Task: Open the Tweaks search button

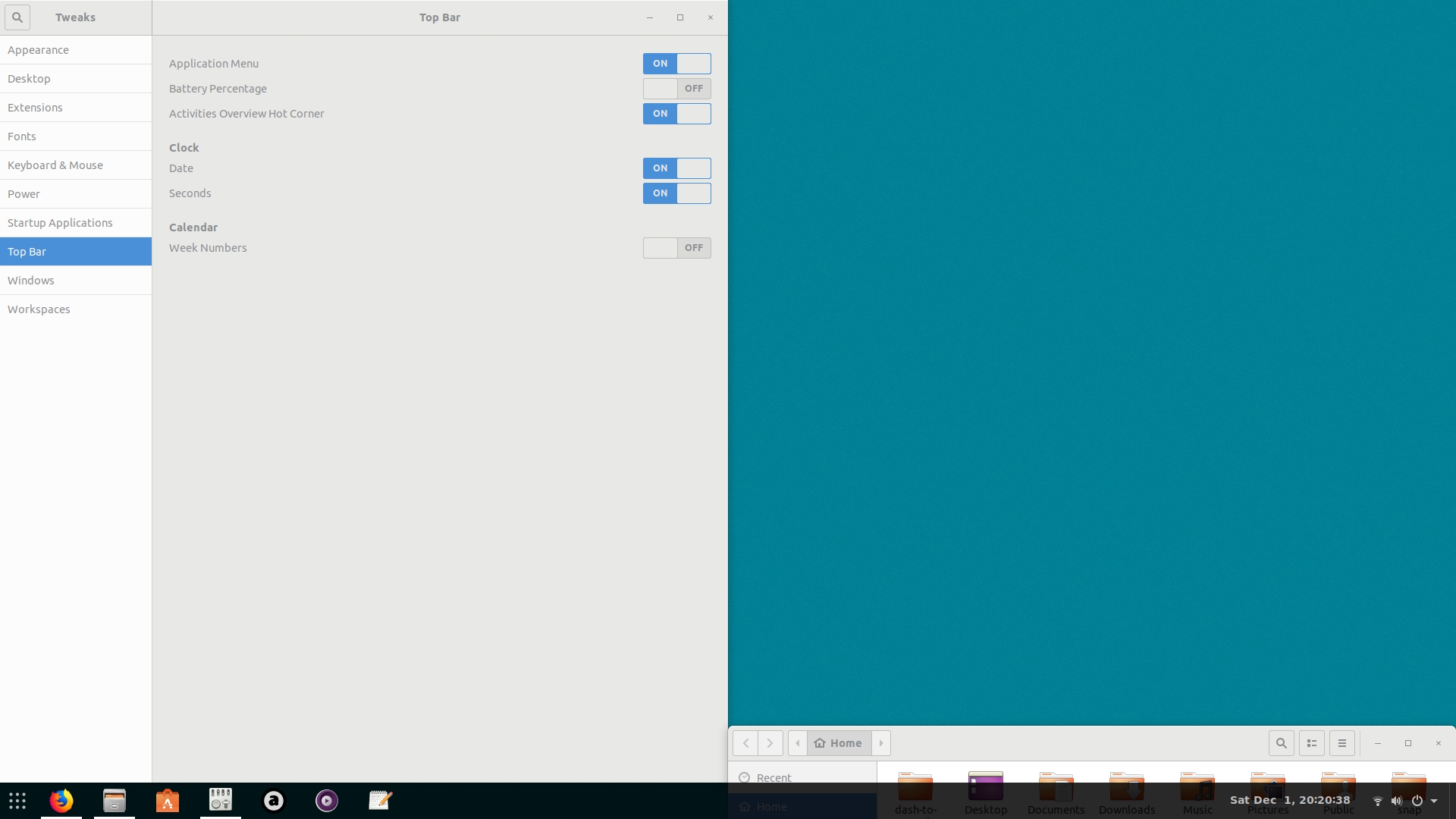Action: [x=17, y=17]
